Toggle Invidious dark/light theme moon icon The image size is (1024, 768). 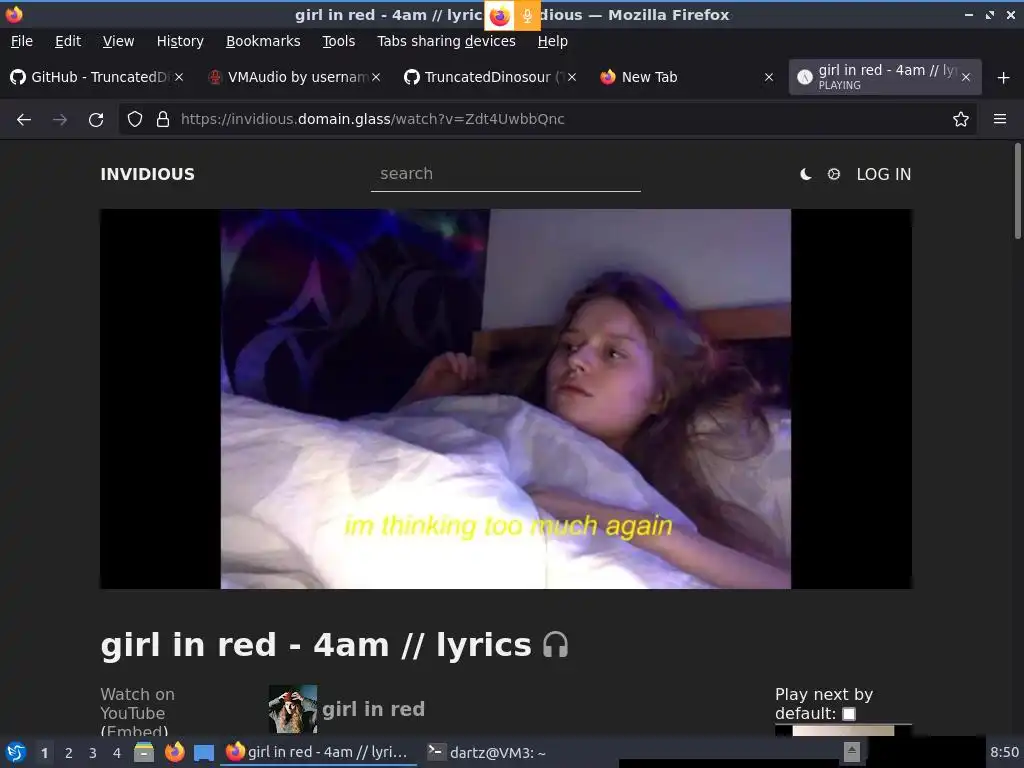(x=806, y=174)
